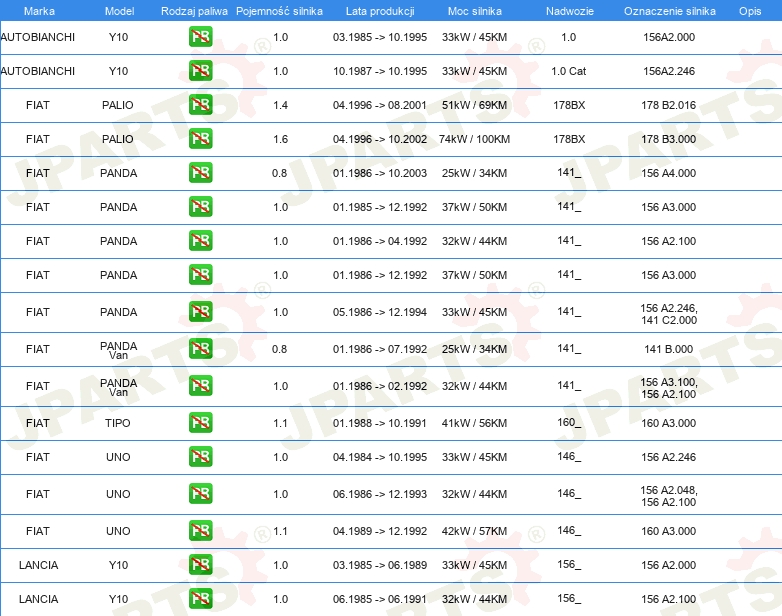Click the Oznaczenie silnika column header

tap(669, 11)
